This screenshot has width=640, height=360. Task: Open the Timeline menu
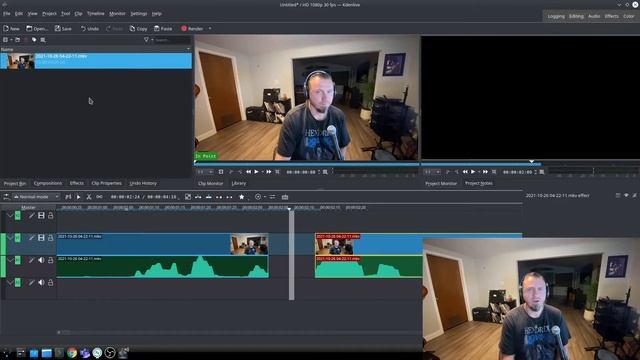pos(96,13)
